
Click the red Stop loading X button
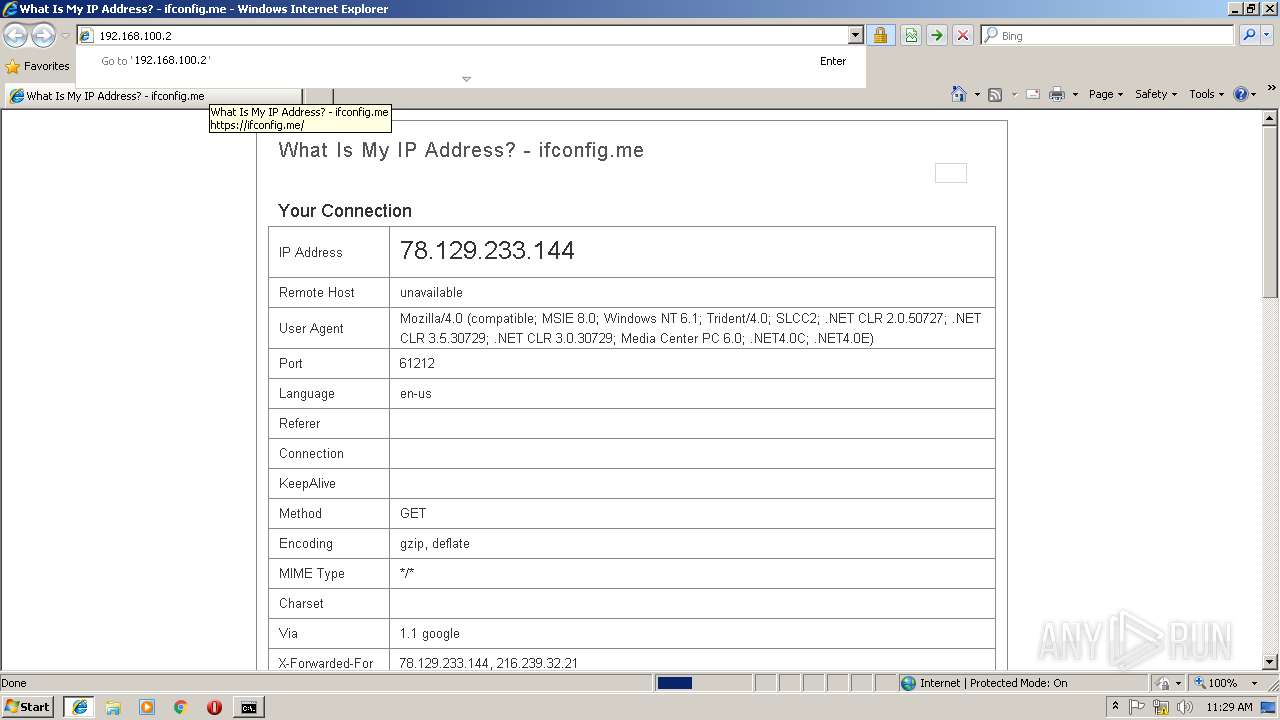962,35
